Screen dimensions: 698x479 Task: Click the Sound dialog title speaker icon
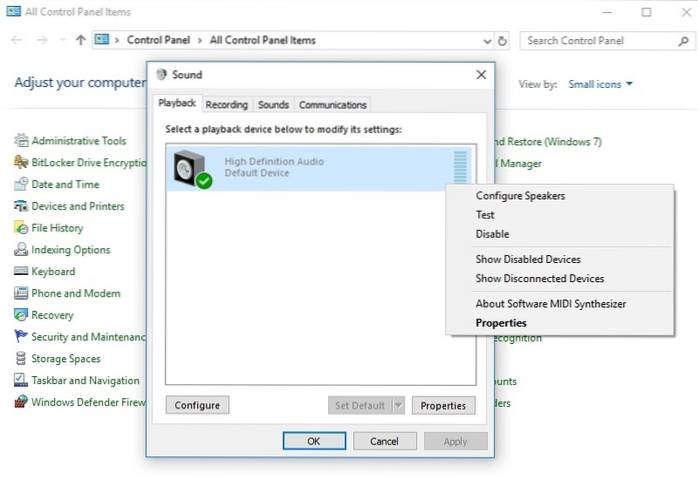point(162,74)
